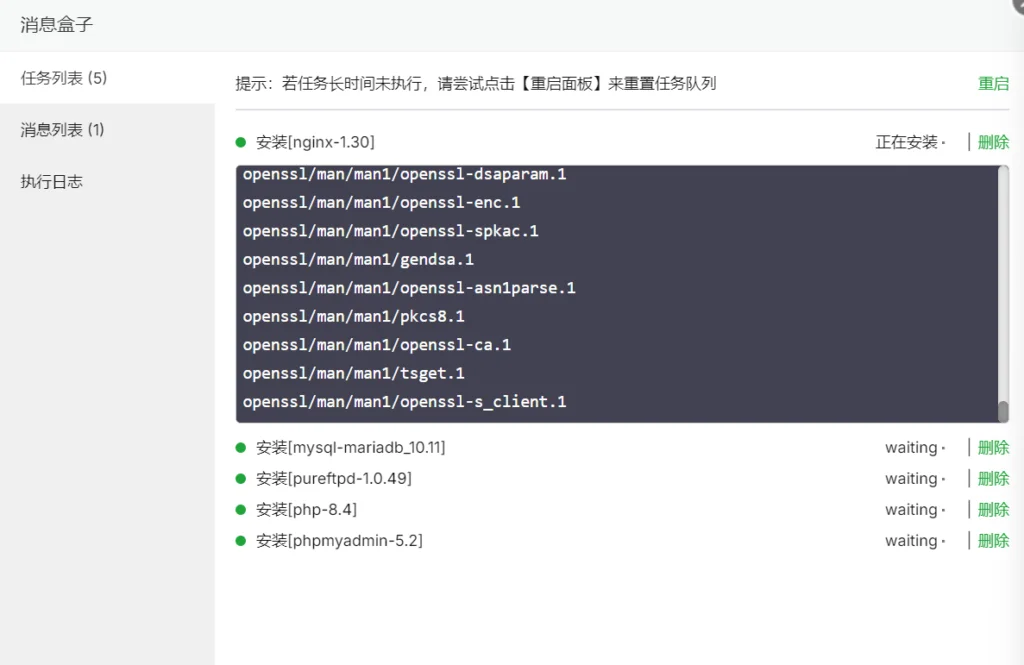
Task: Select the 安装[nginx-1.30] task label
Action: pos(315,142)
